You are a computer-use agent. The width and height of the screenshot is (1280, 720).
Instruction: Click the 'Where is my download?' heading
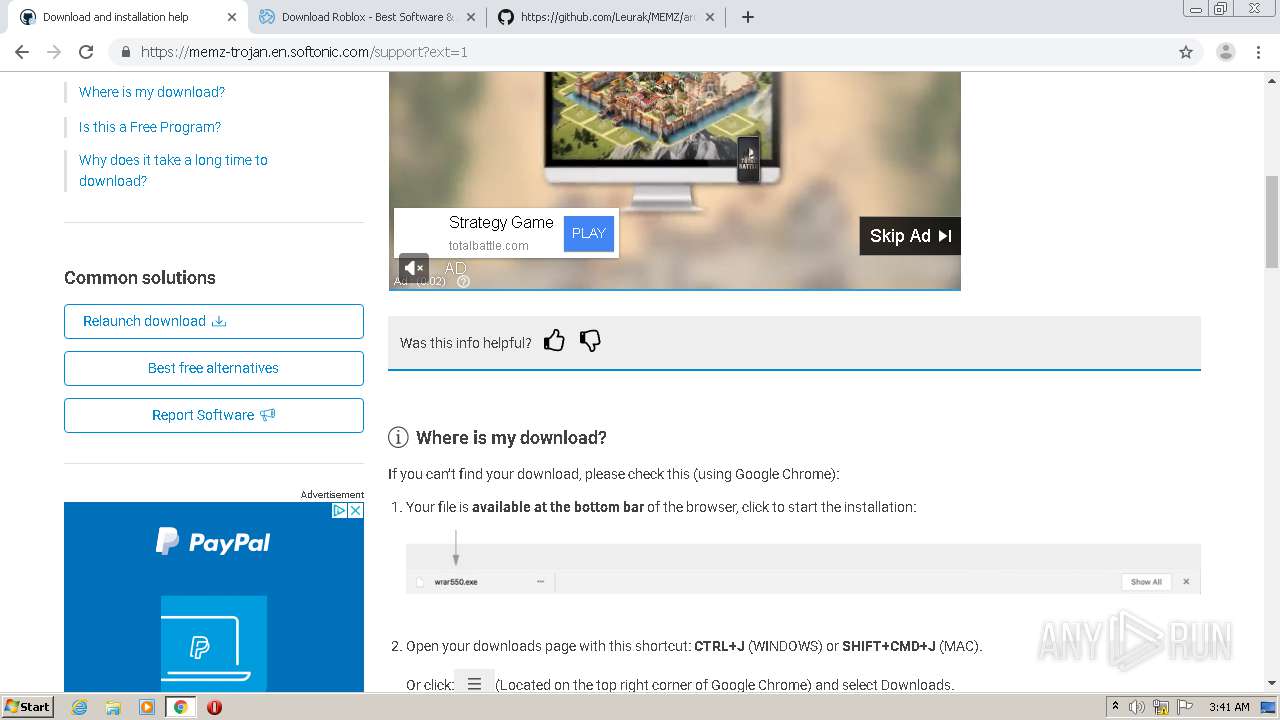coord(511,437)
